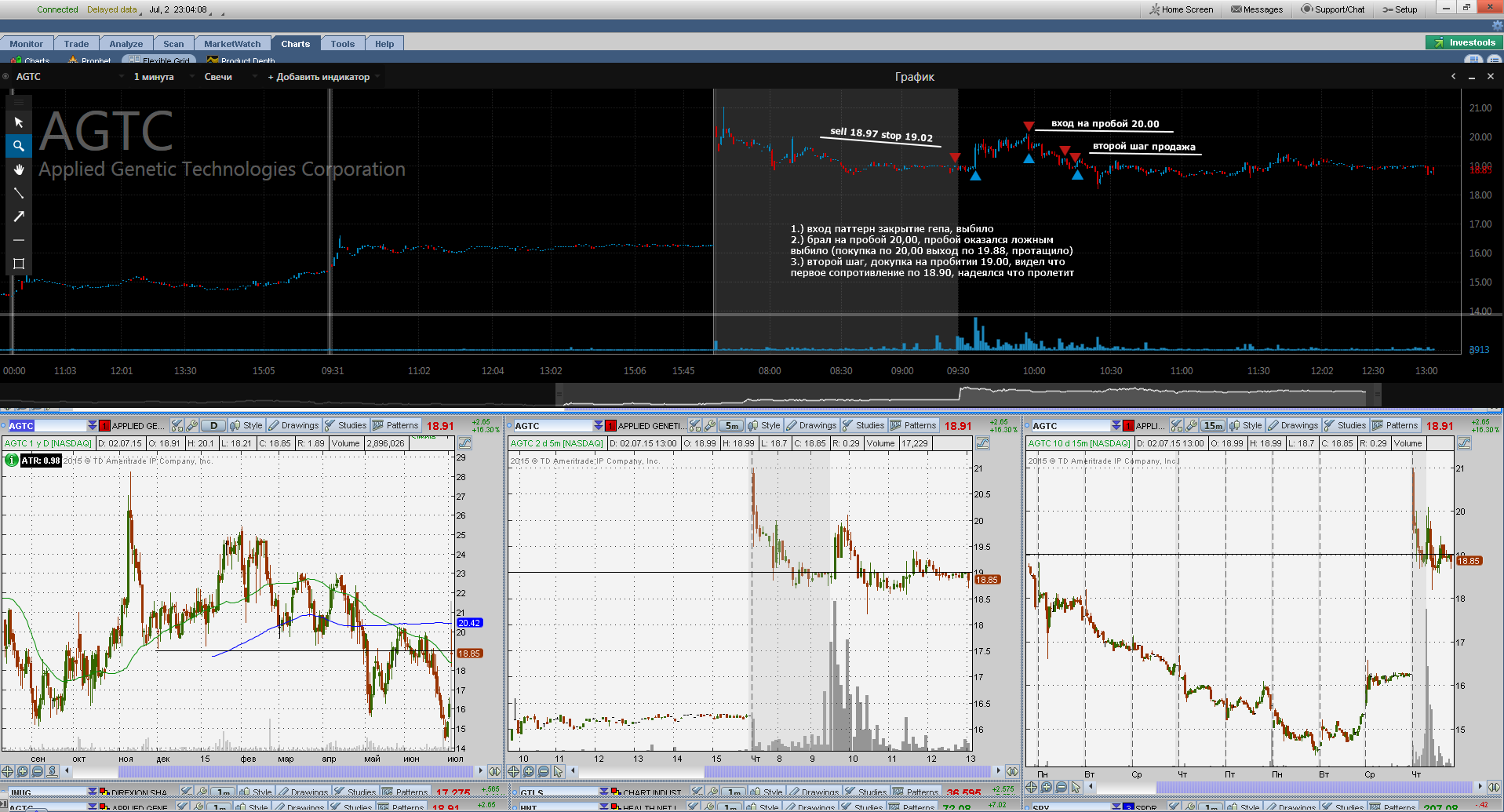Click the red alert flag in daily chart header
This screenshot has width=1504, height=812.
104,425
